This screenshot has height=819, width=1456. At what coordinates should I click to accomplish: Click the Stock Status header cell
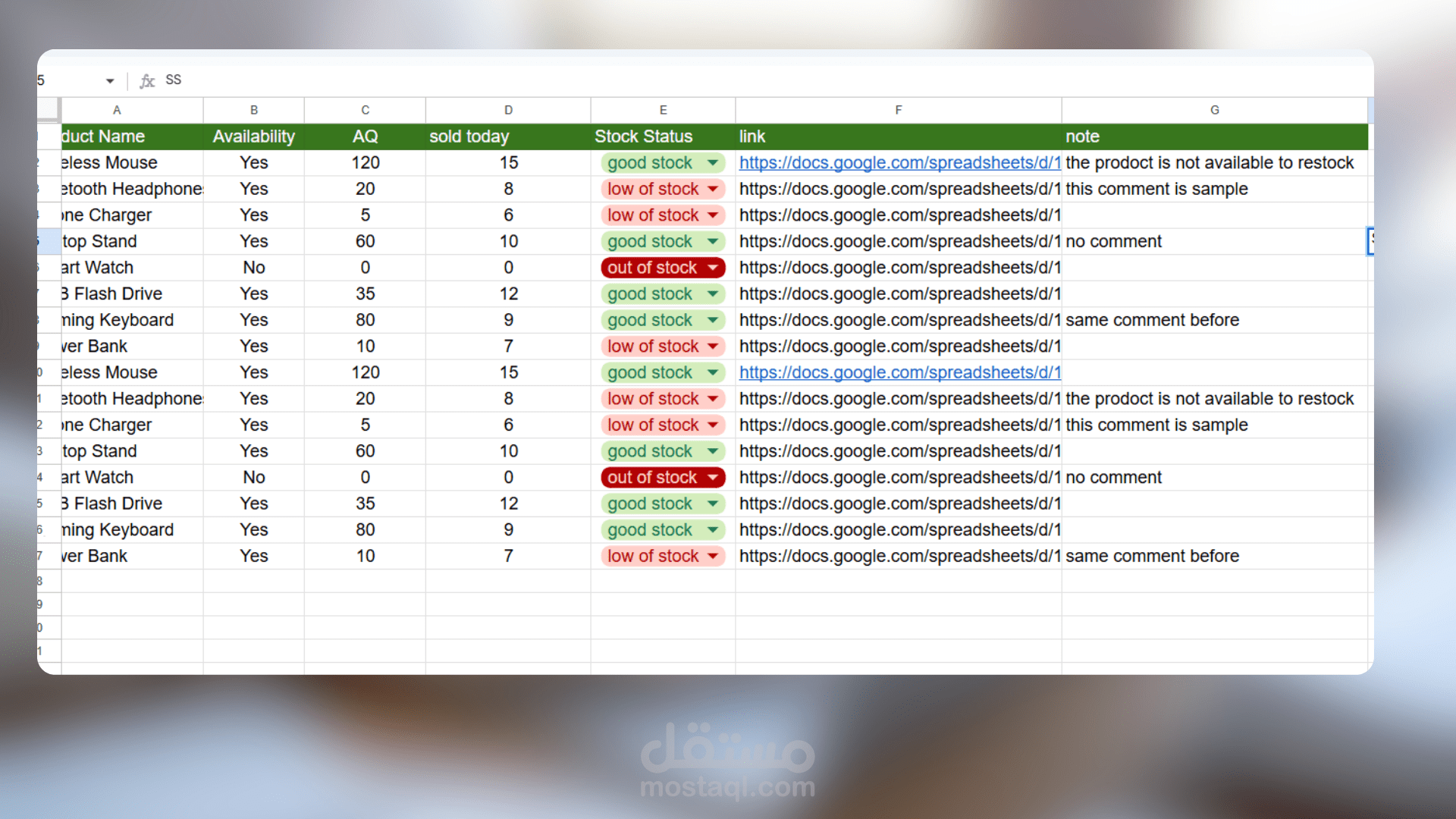pos(664,136)
